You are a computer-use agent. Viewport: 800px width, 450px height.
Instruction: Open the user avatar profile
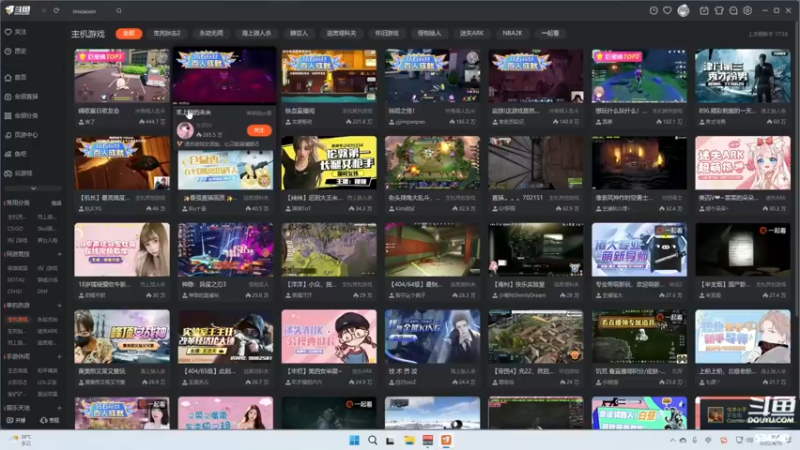coord(683,10)
